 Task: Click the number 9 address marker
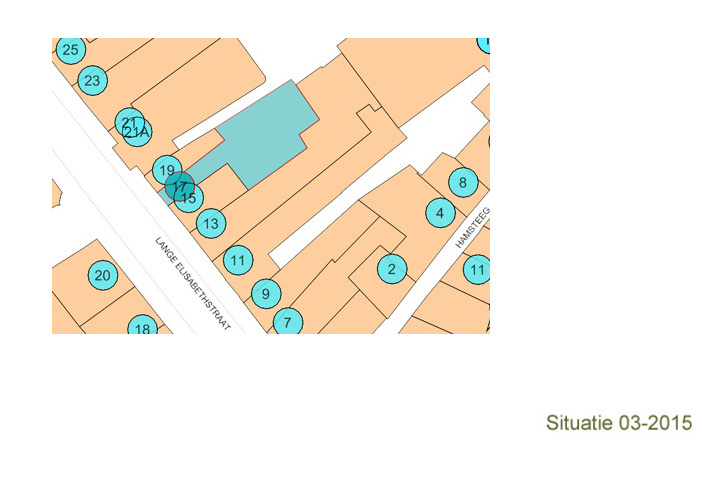click(265, 294)
